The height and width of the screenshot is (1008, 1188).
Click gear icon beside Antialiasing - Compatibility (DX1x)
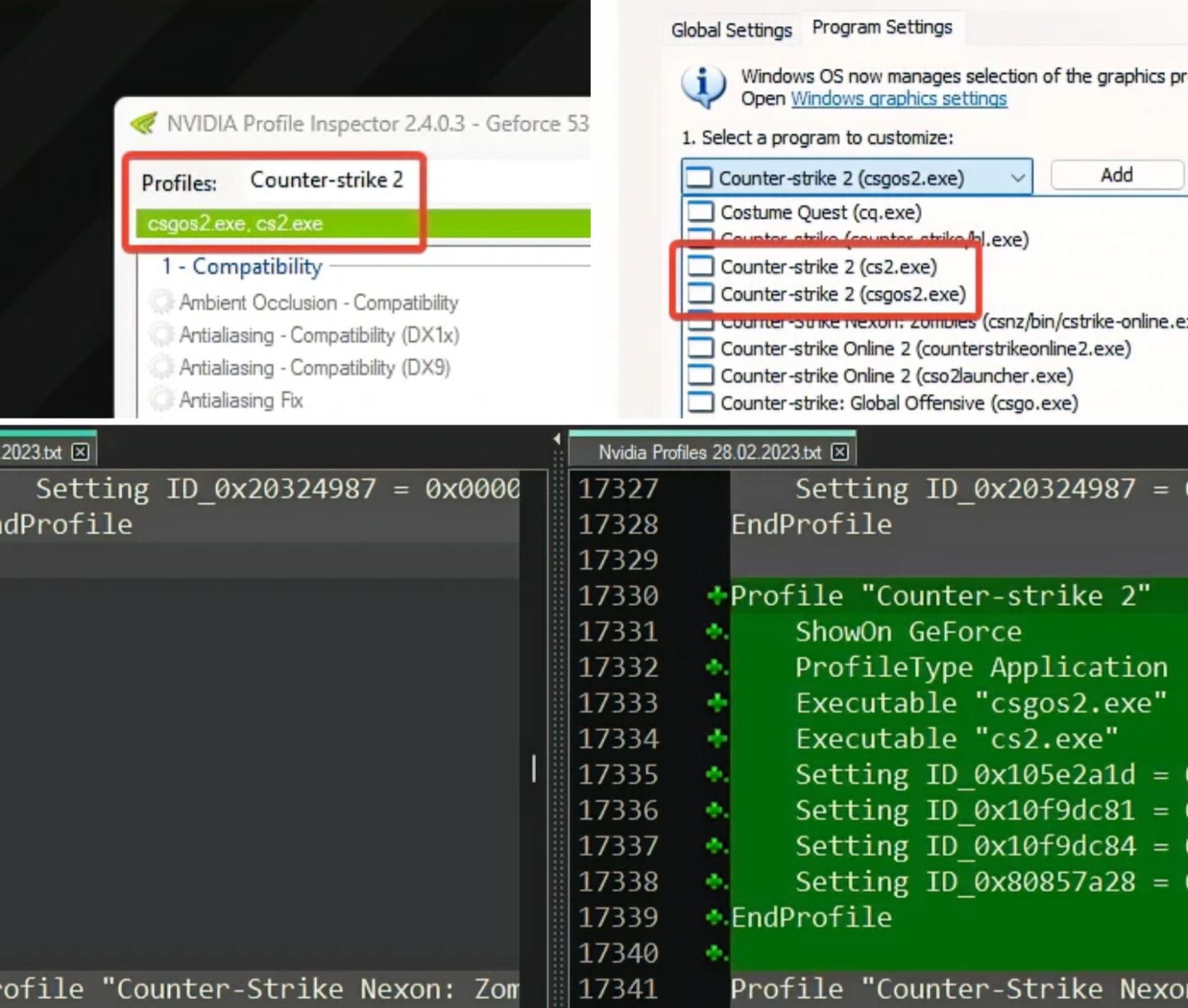pos(162,334)
